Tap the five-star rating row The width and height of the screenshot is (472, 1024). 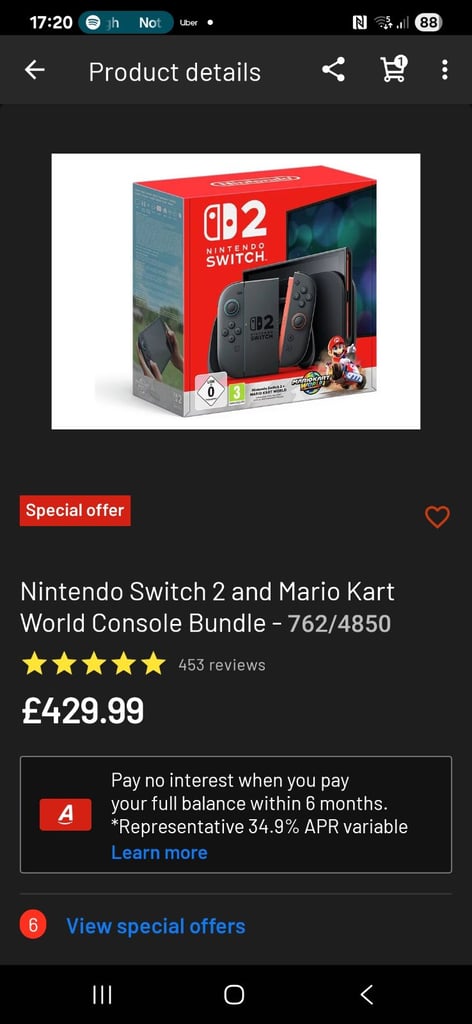[94, 664]
